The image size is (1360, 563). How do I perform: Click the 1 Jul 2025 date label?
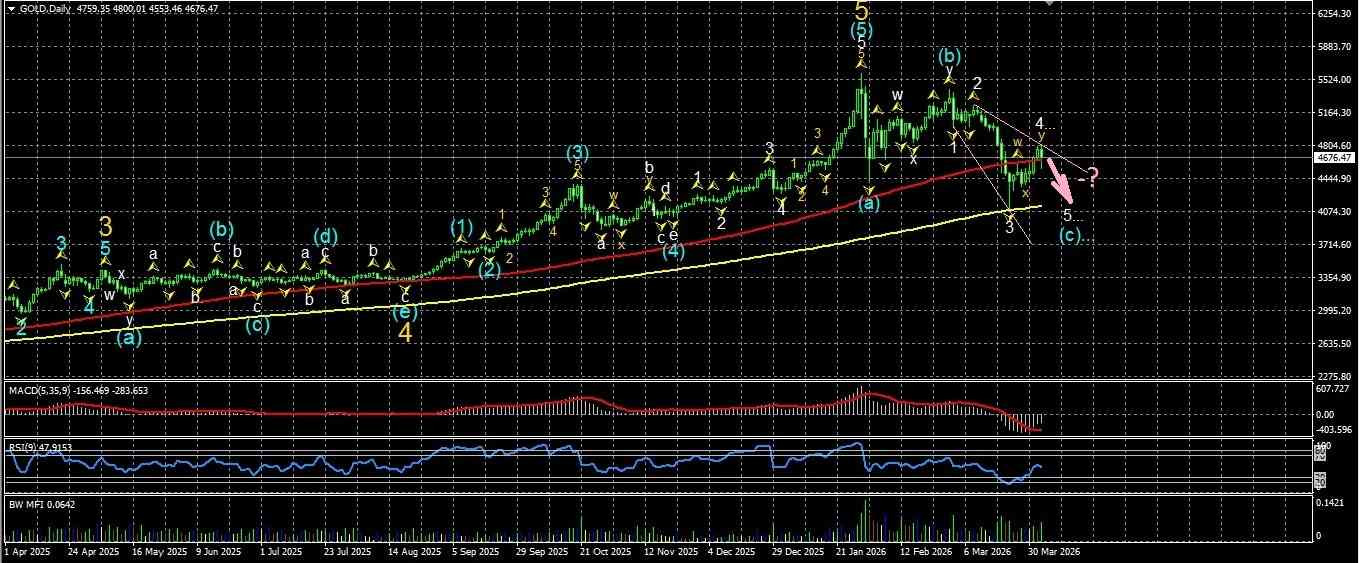pyautogui.click(x=281, y=550)
